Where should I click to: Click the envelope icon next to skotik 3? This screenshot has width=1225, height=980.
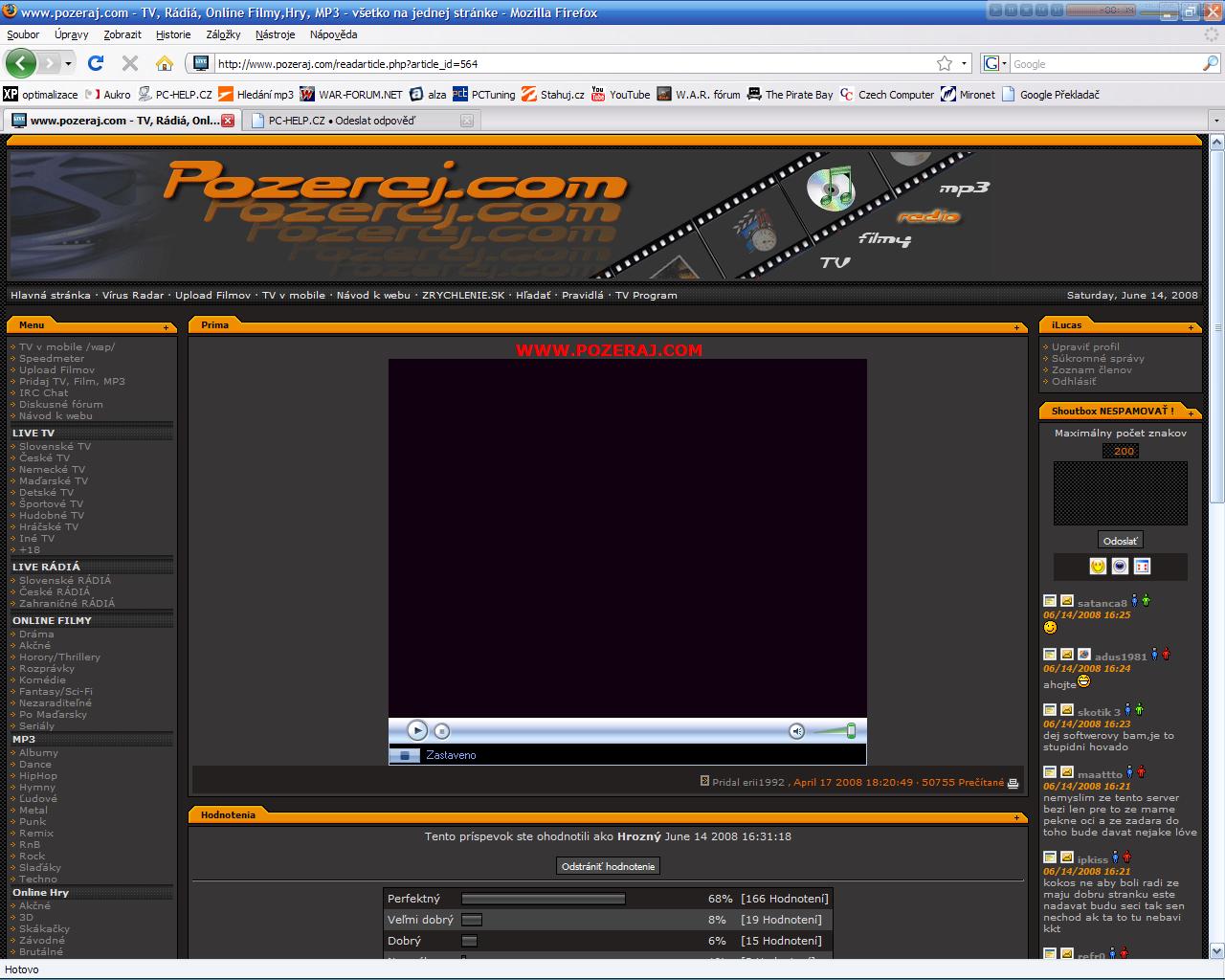coord(1067,710)
